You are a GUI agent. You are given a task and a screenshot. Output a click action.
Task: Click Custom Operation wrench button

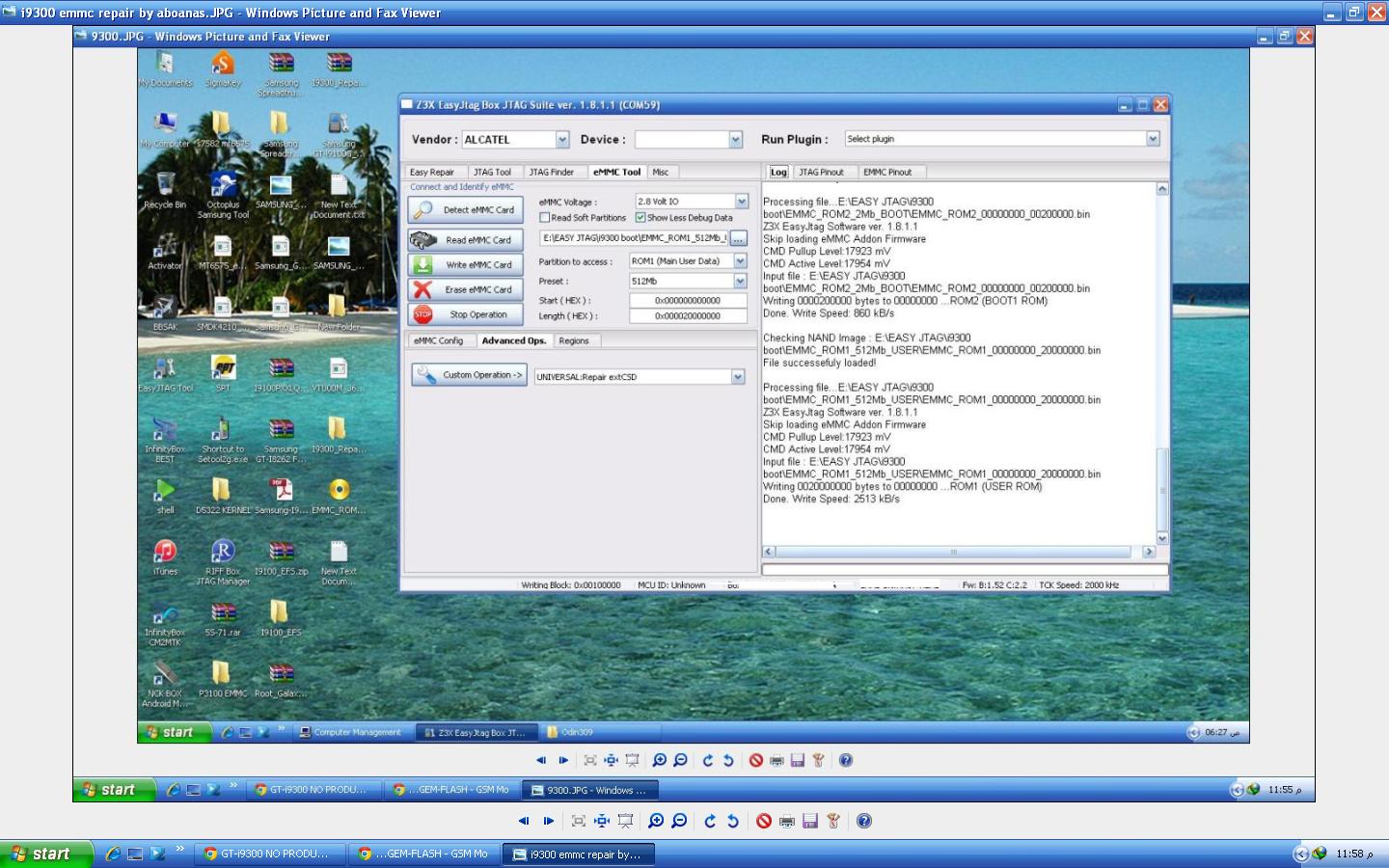(x=470, y=375)
